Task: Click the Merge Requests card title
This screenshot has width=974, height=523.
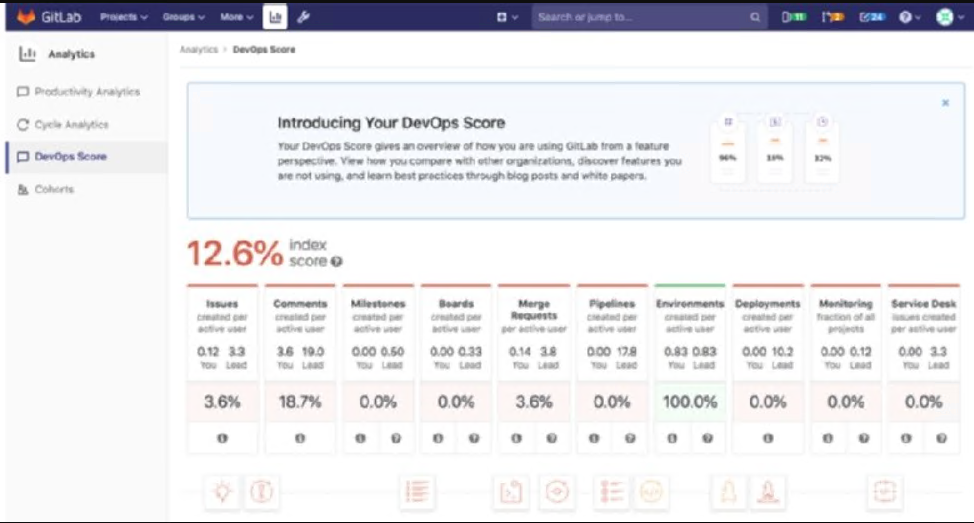Action: (534, 309)
